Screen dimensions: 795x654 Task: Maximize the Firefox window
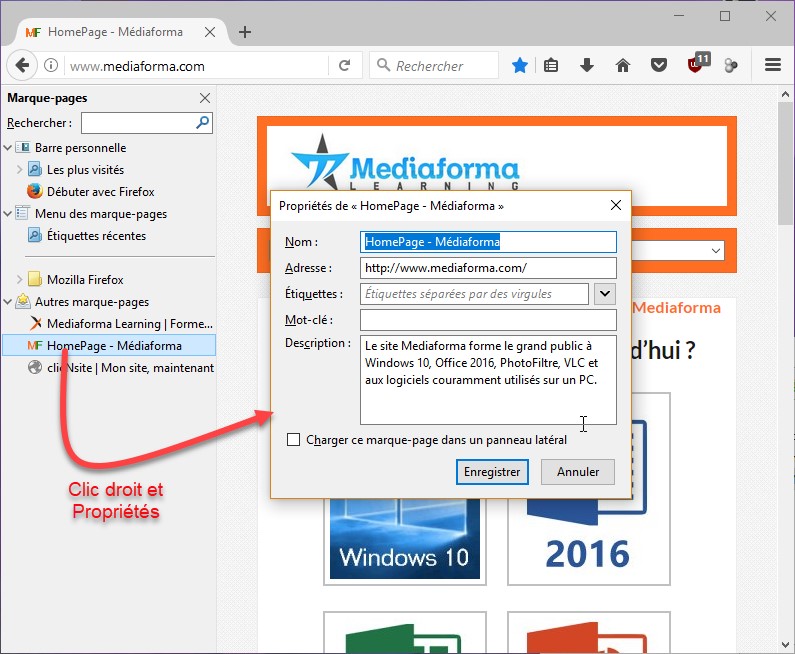point(725,16)
